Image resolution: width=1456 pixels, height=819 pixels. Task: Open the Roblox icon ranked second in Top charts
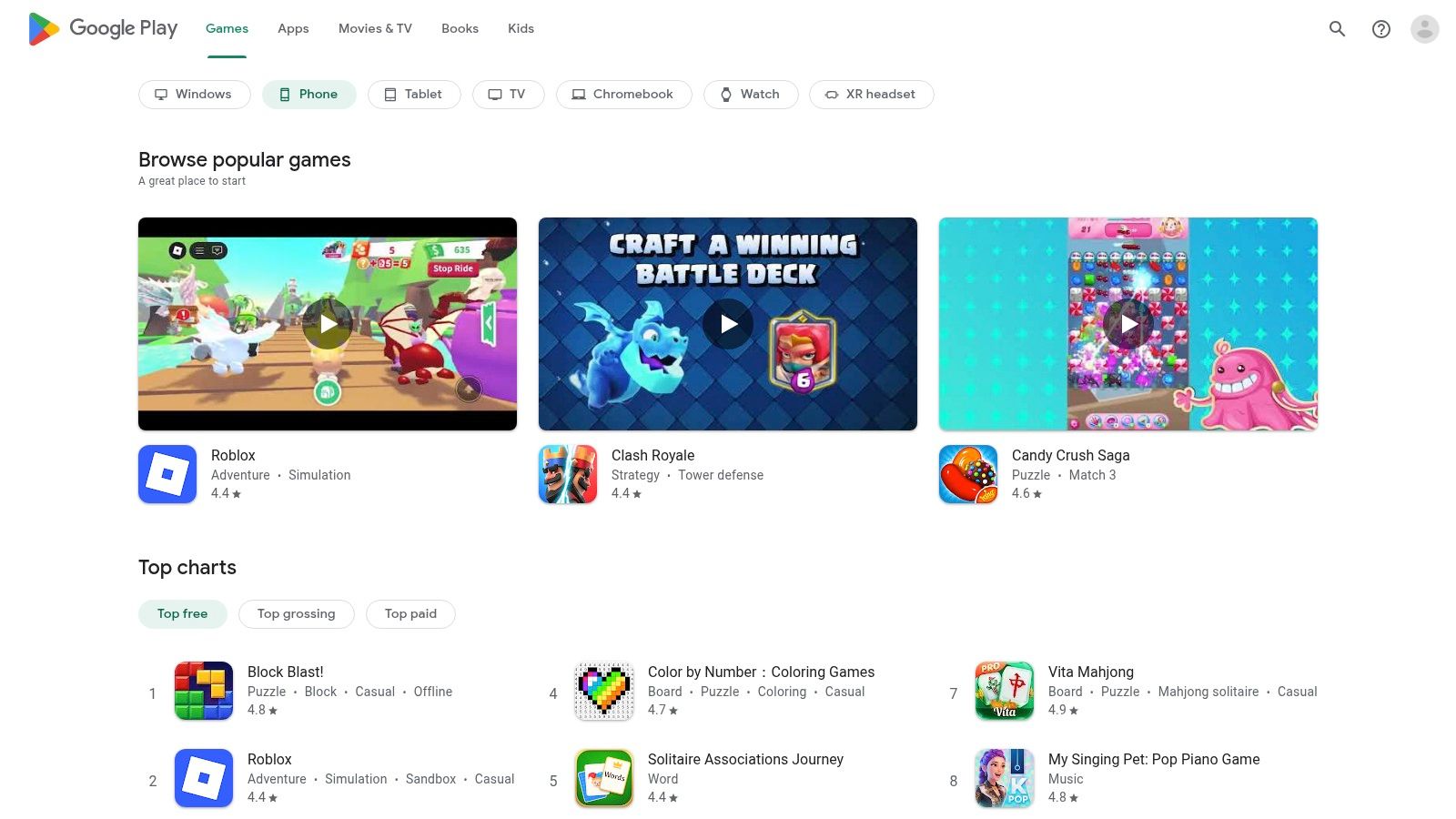click(x=204, y=778)
